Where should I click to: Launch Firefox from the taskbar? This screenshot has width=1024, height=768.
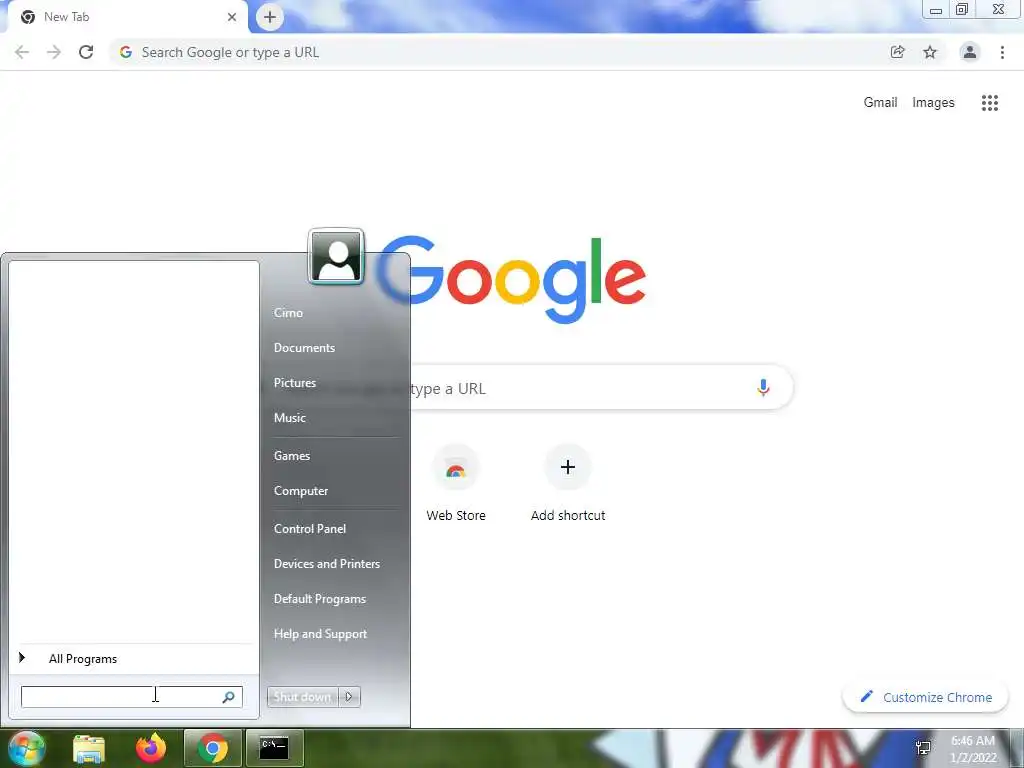(x=151, y=748)
